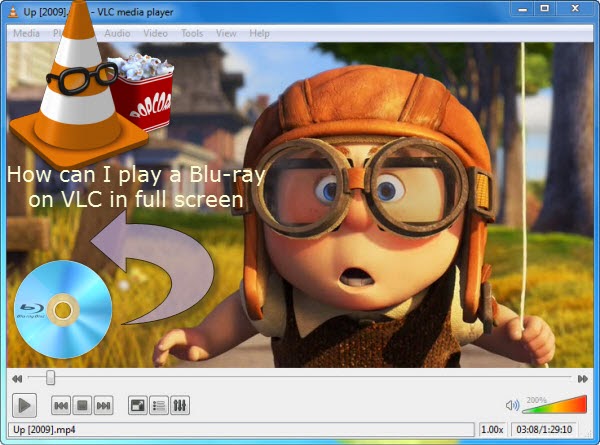Close the VLC media player window
The width and height of the screenshot is (600, 445).
pos(575,9)
